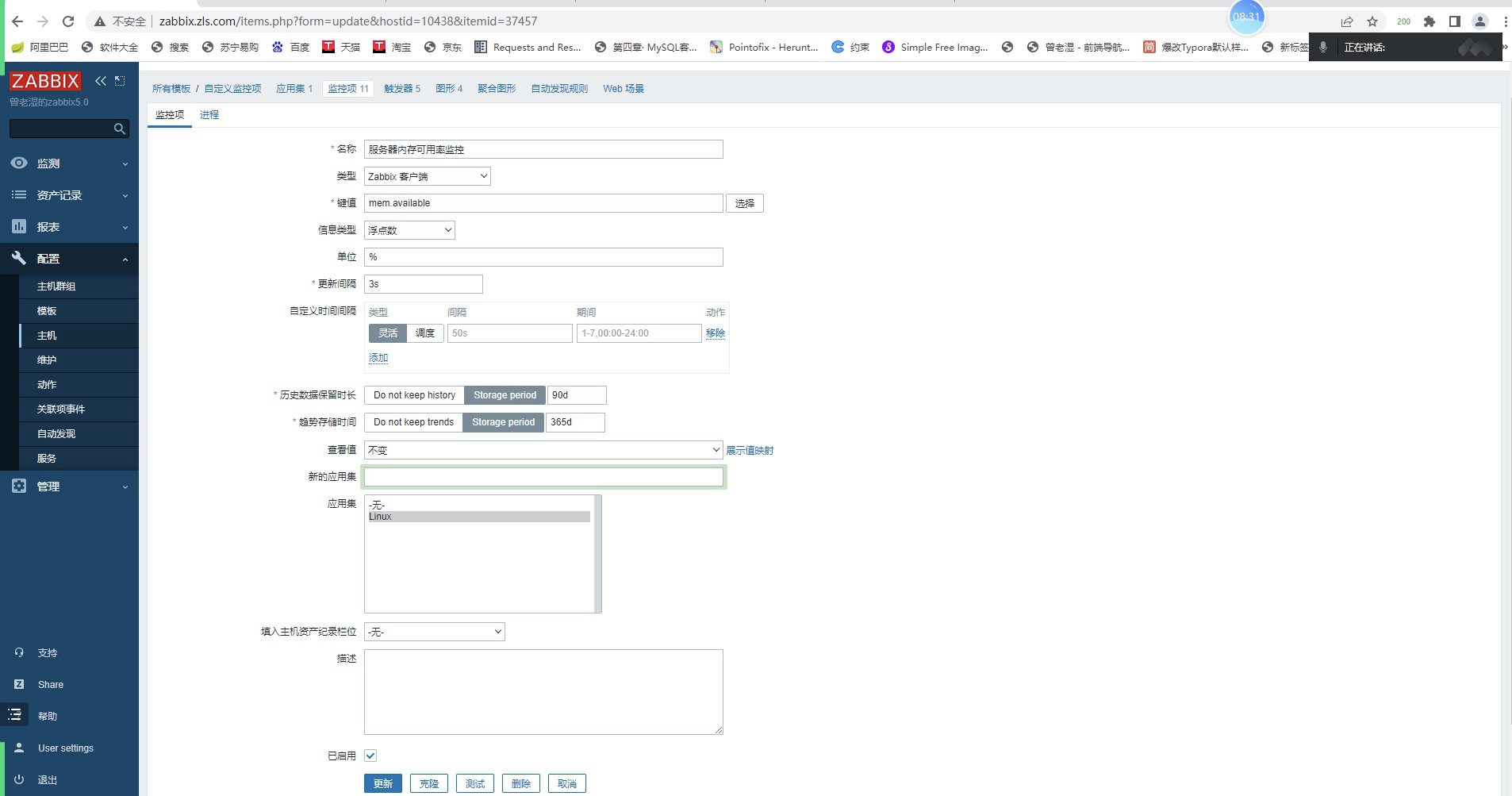Viewport: 1512px width, 796px height.
Task: Open 信息类型 浮点数 dropdown
Action: point(409,230)
